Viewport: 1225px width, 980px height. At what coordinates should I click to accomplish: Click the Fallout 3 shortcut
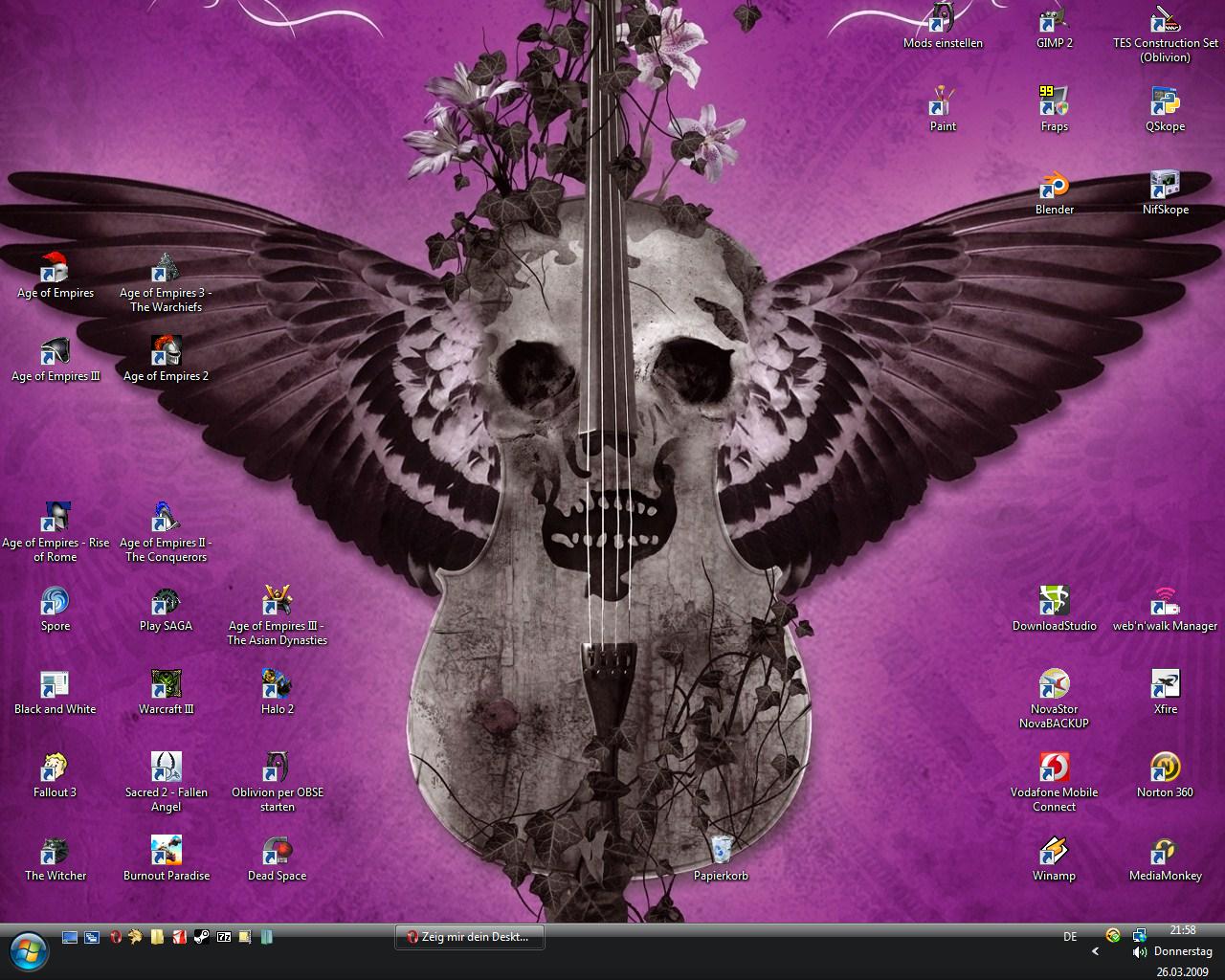(56, 770)
